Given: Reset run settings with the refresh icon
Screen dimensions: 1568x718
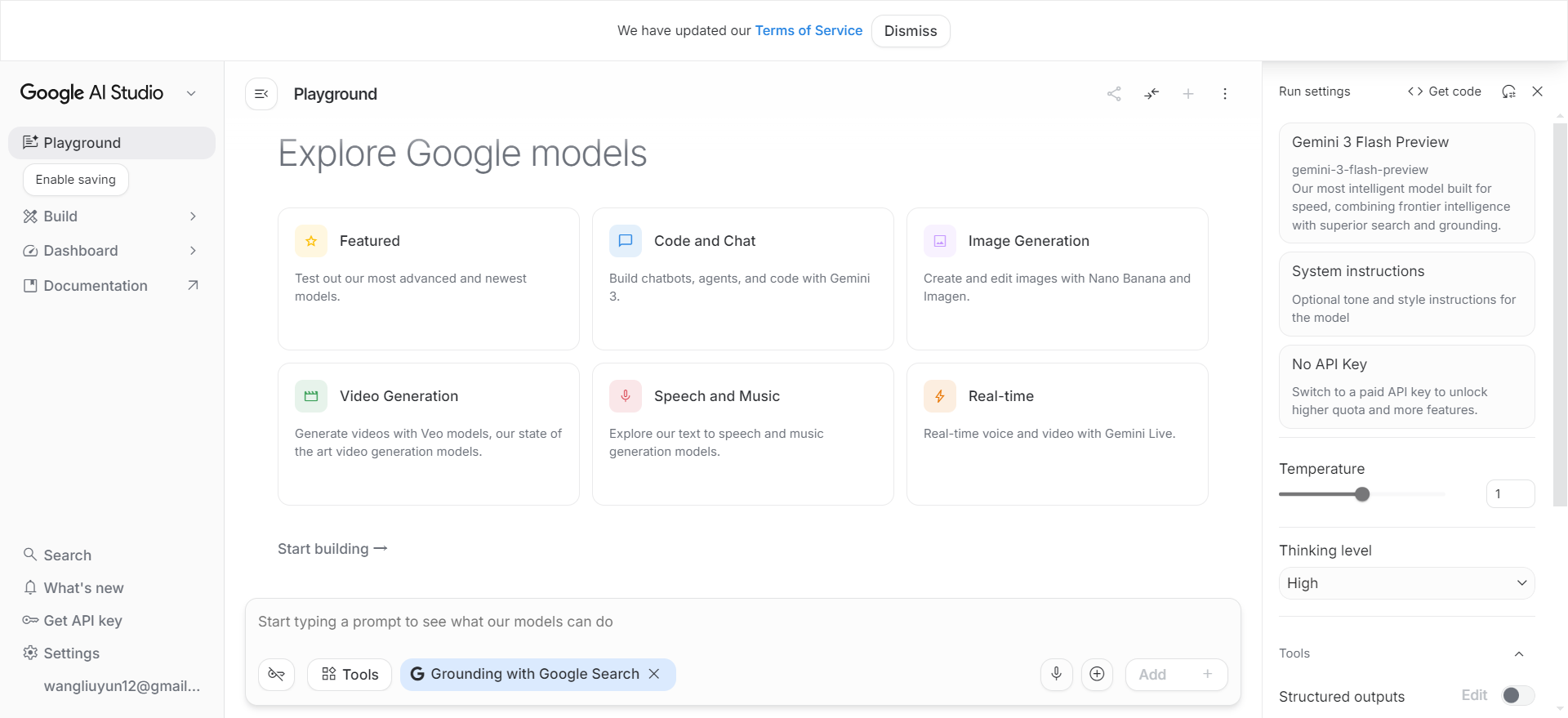Looking at the screenshot, I should [x=1508, y=91].
